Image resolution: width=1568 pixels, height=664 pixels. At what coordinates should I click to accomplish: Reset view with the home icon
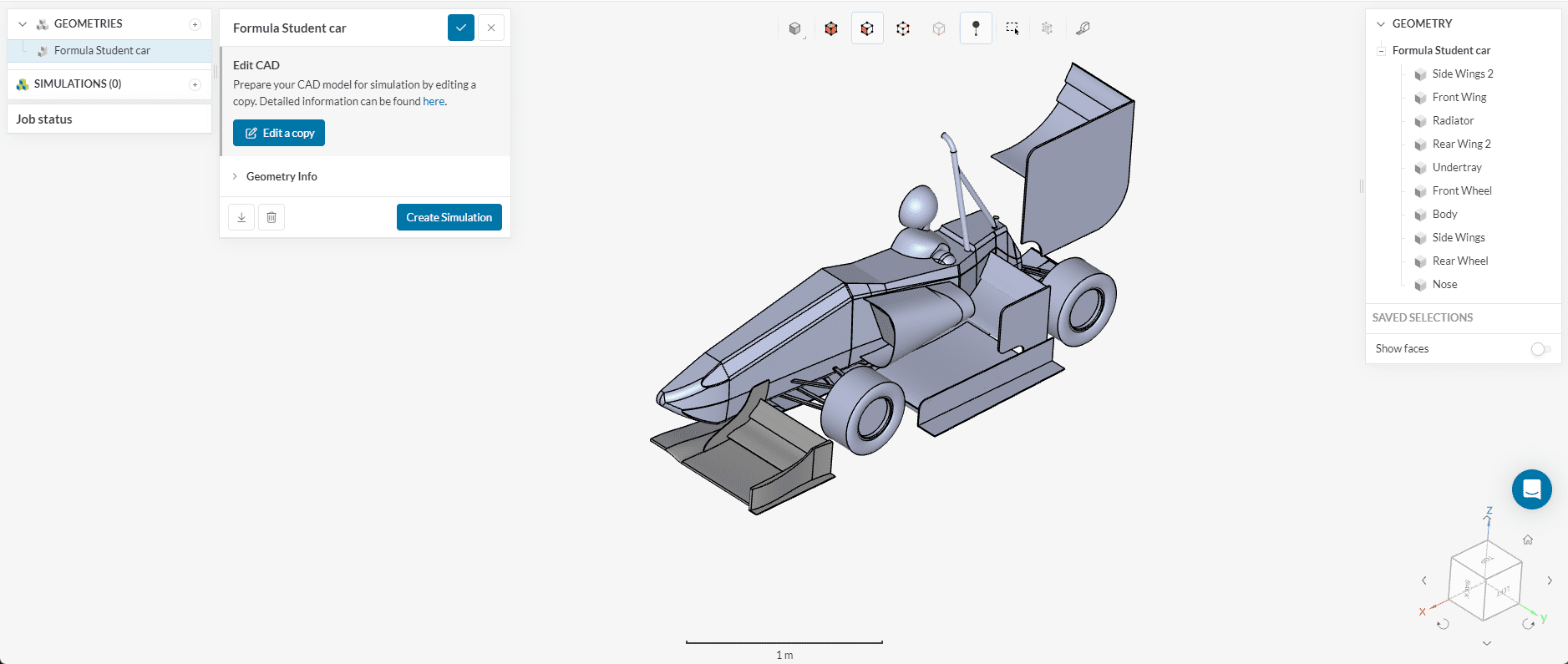1528,540
